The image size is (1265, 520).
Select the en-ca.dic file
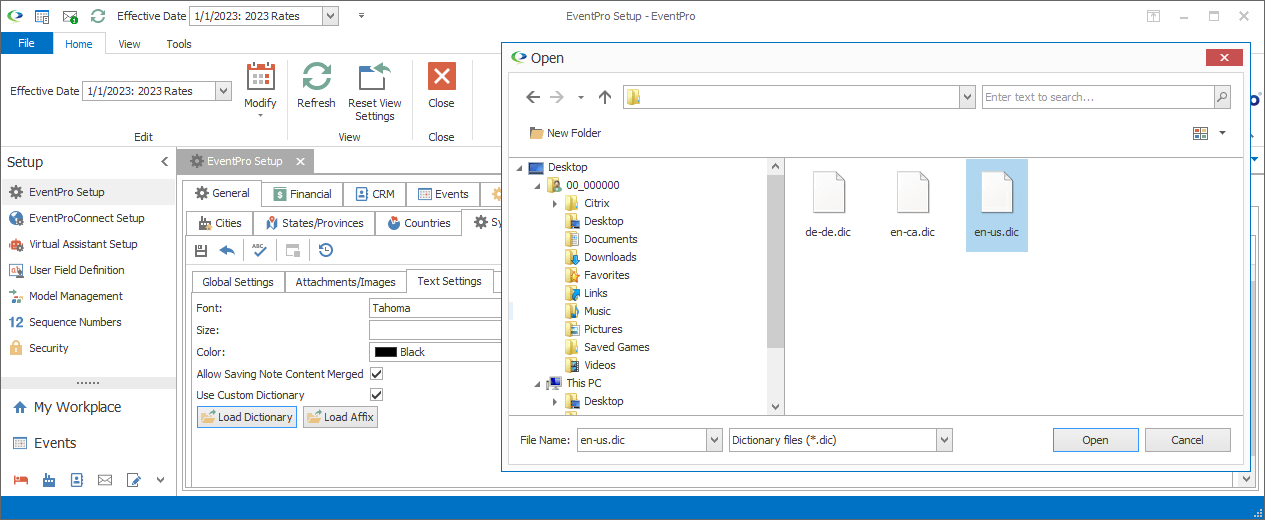[x=912, y=205]
